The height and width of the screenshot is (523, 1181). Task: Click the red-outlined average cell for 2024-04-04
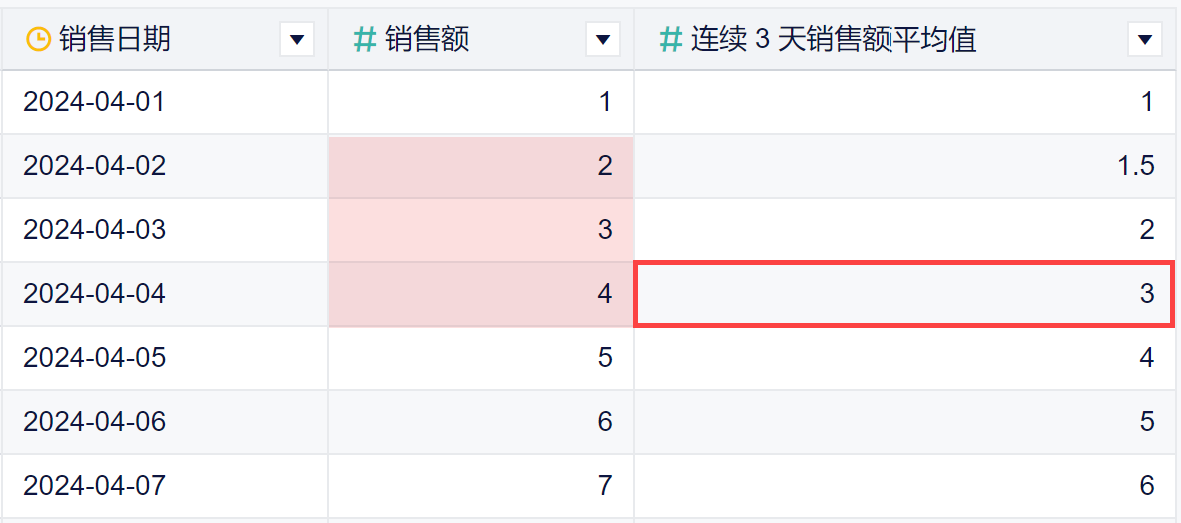903,294
